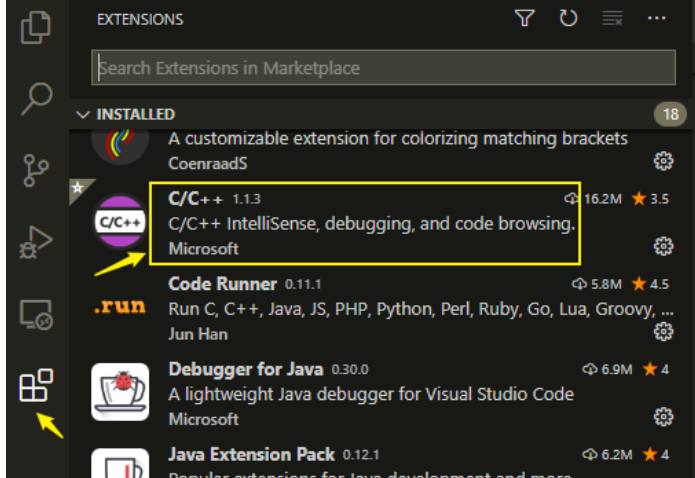Image resolution: width=695 pixels, height=478 pixels.
Task: Clear extensions search results icon
Action: [612, 19]
